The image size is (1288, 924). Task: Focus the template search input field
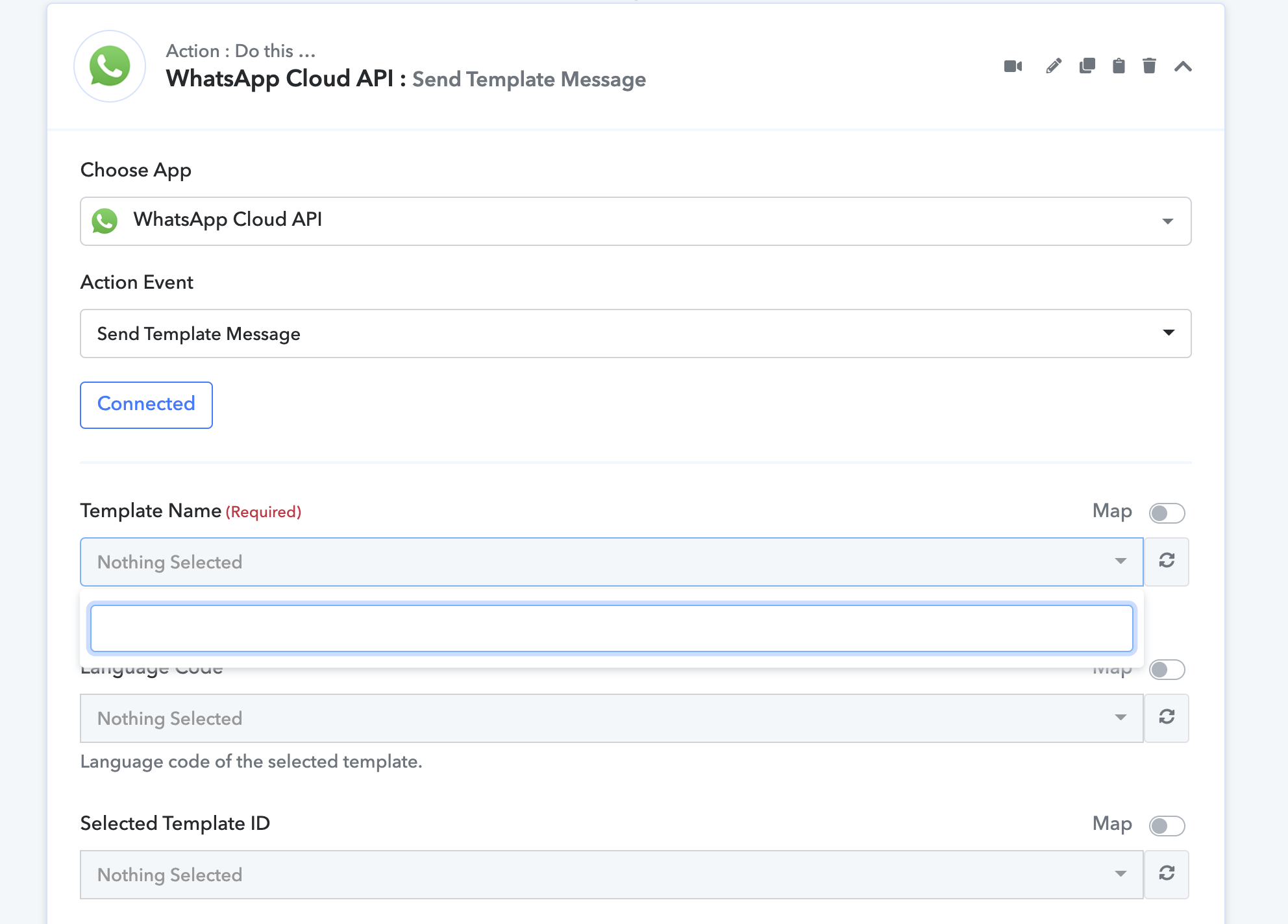click(x=612, y=628)
